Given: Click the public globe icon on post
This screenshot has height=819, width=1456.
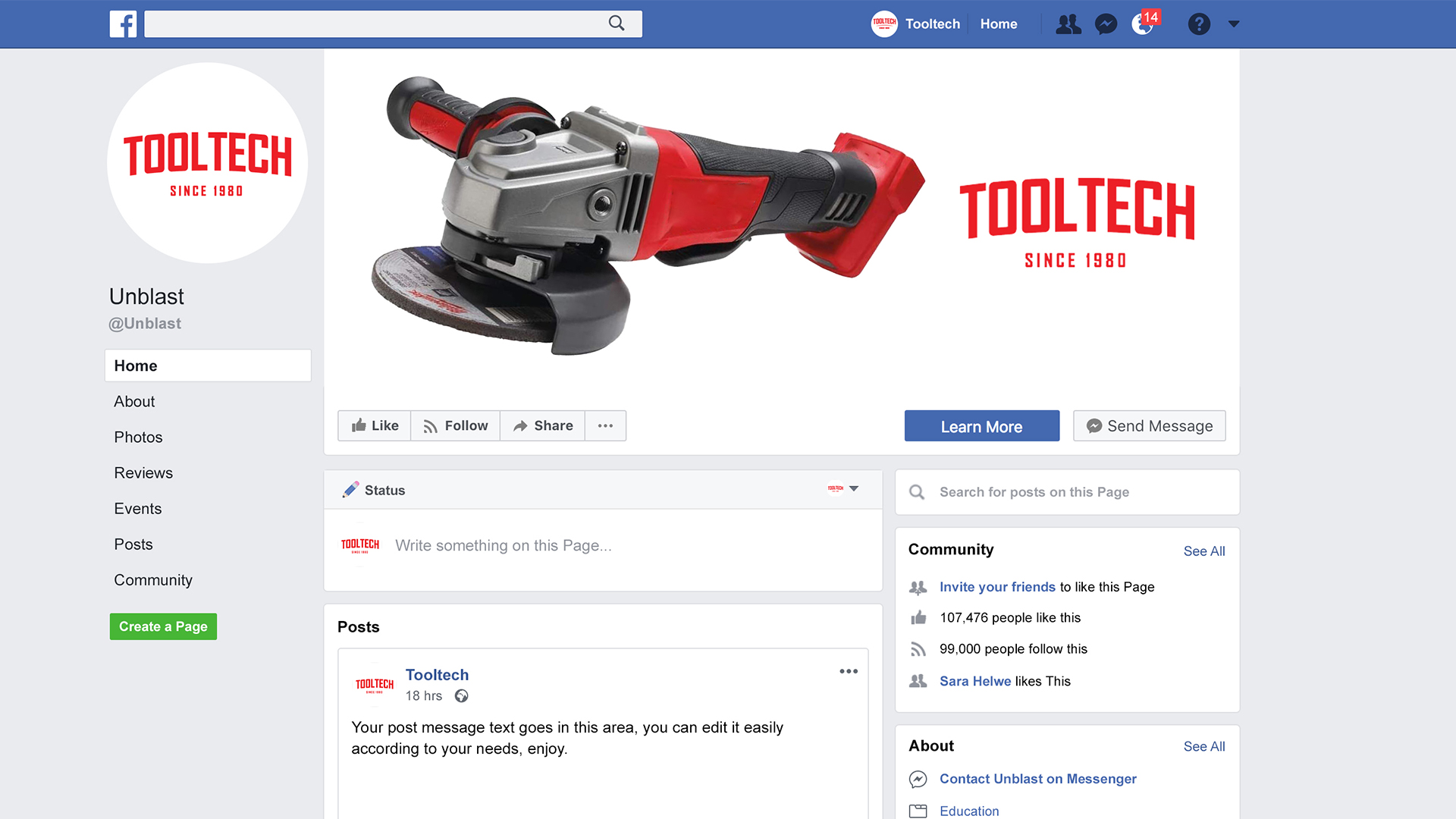Looking at the screenshot, I should (461, 696).
